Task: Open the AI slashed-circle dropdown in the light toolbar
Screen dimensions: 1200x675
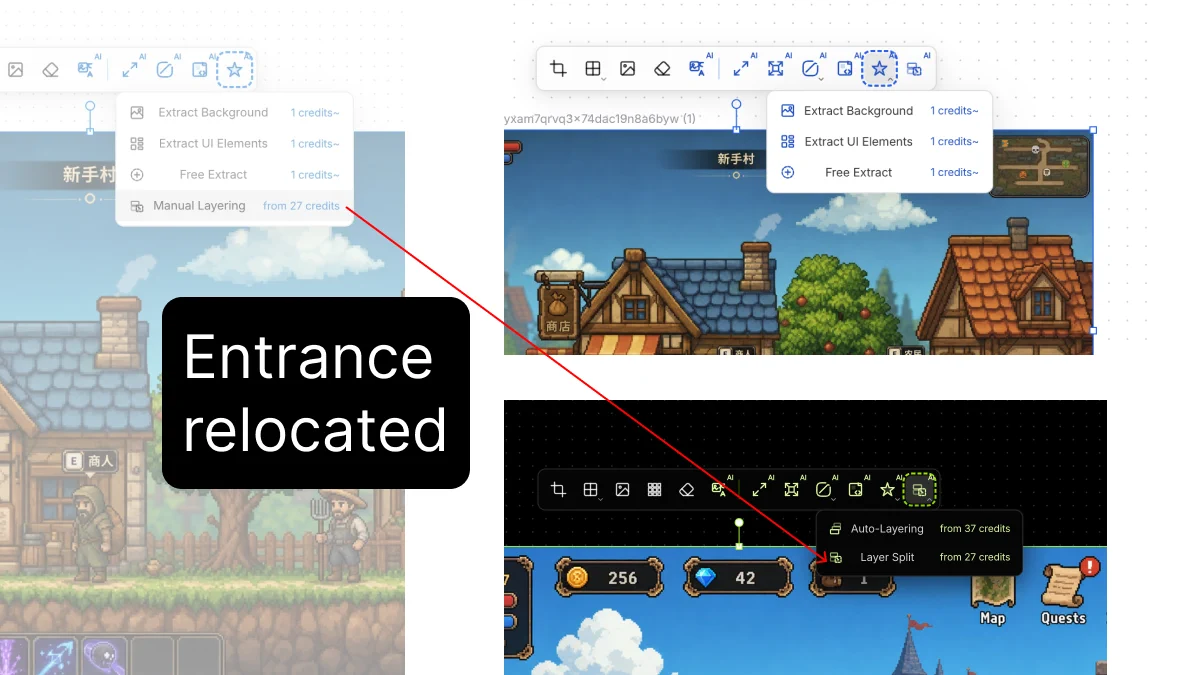Action: point(811,69)
